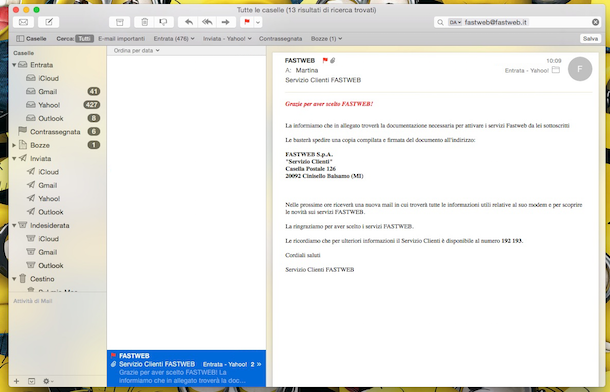This screenshot has width=610, height=392.
Task: Archive the selected message
Action: coord(119,22)
